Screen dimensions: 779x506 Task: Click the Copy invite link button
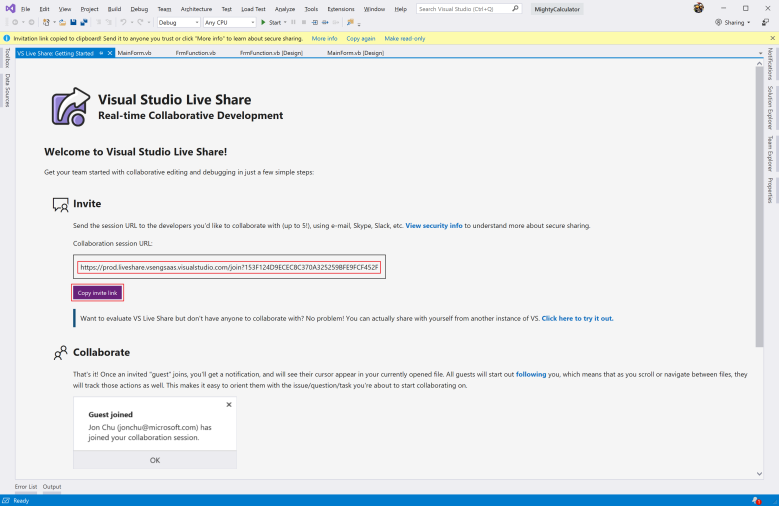pos(97,293)
